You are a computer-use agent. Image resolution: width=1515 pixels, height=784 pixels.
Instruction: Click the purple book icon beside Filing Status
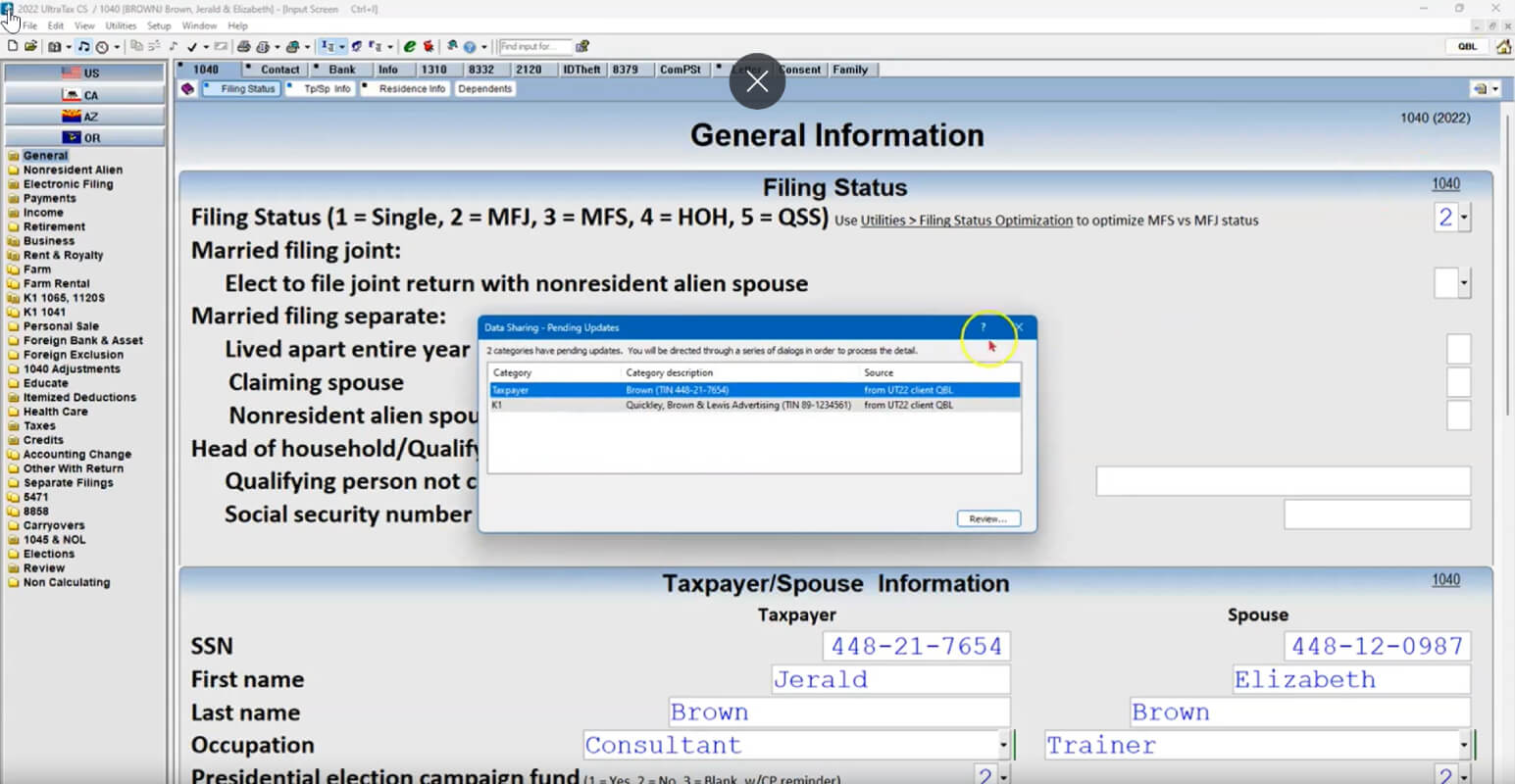(187, 88)
